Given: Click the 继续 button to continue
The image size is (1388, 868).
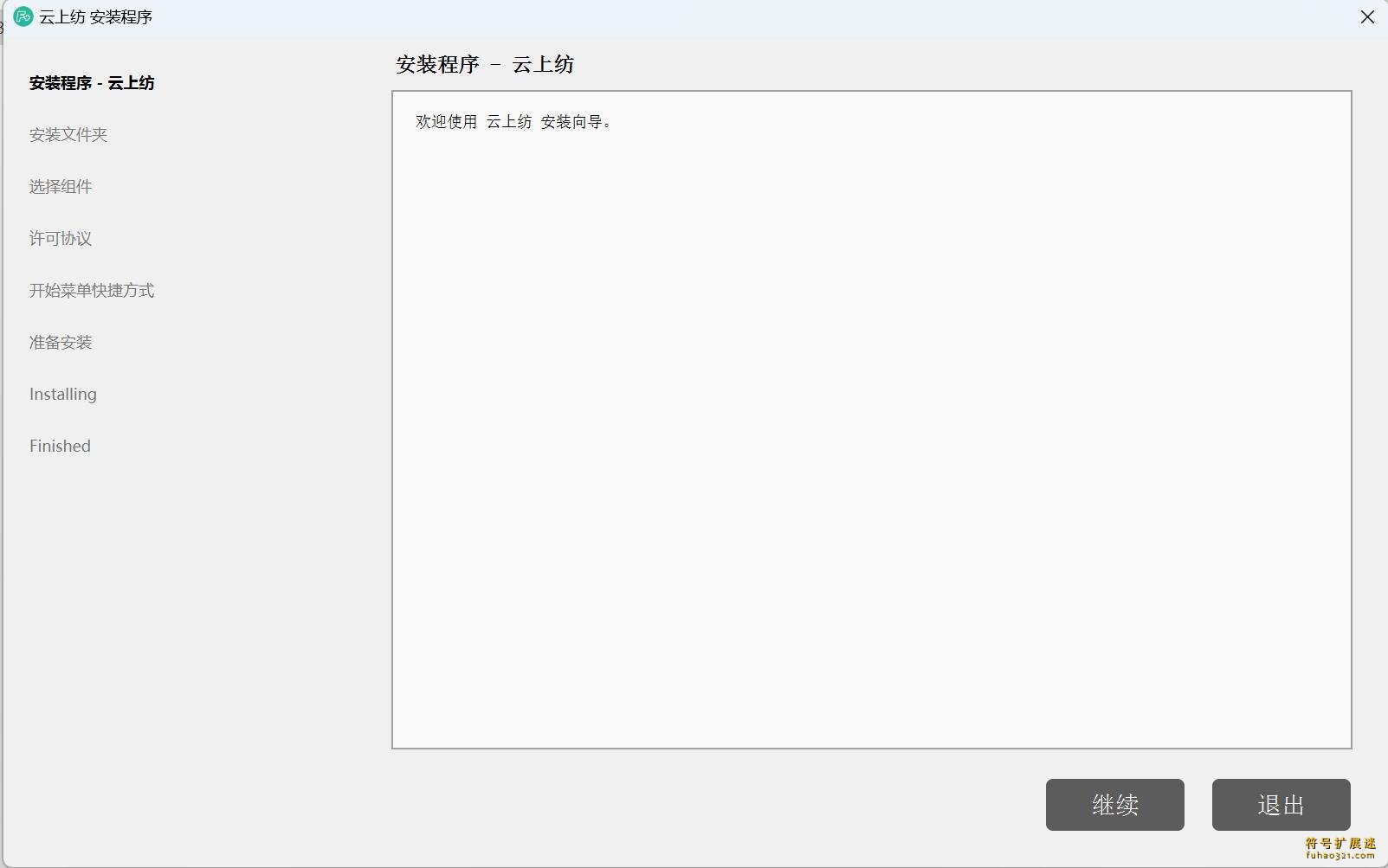Looking at the screenshot, I should tap(1114, 805).
